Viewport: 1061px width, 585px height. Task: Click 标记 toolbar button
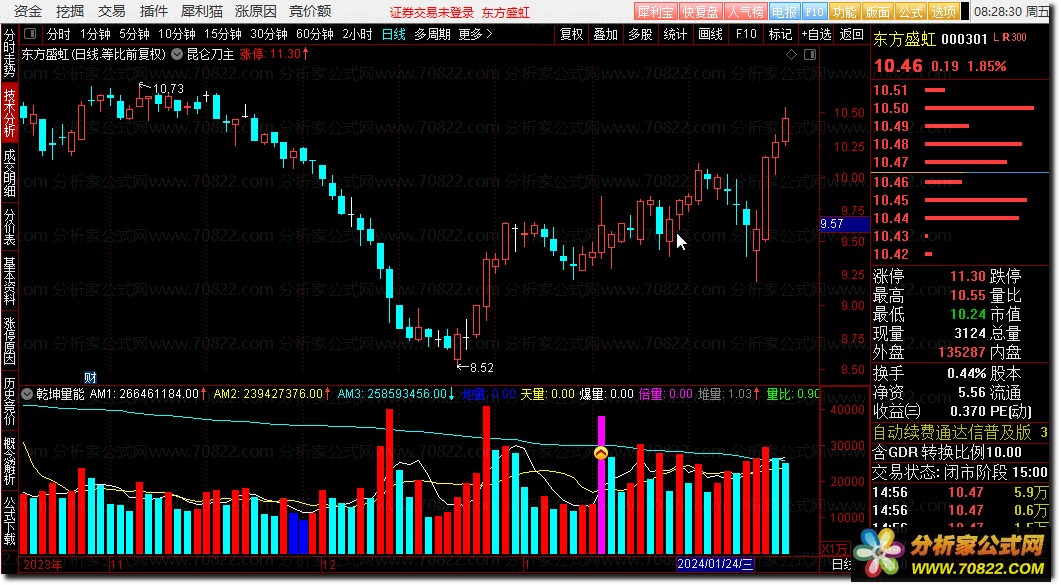pyautogui.click(x=780, y=34)
